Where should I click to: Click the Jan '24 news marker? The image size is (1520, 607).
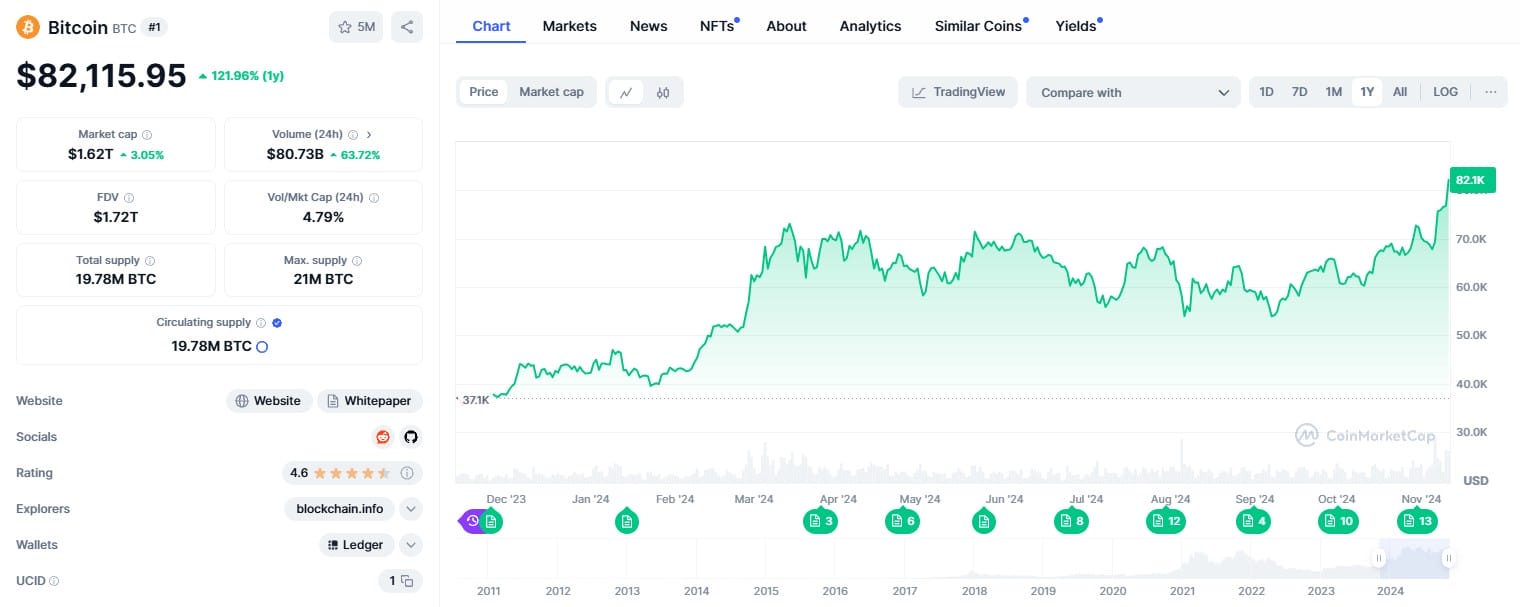(627, 521)
